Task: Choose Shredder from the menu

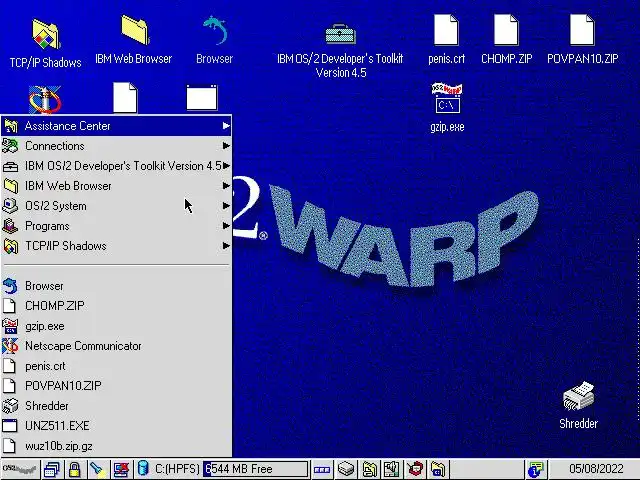Action: [116, 406]
